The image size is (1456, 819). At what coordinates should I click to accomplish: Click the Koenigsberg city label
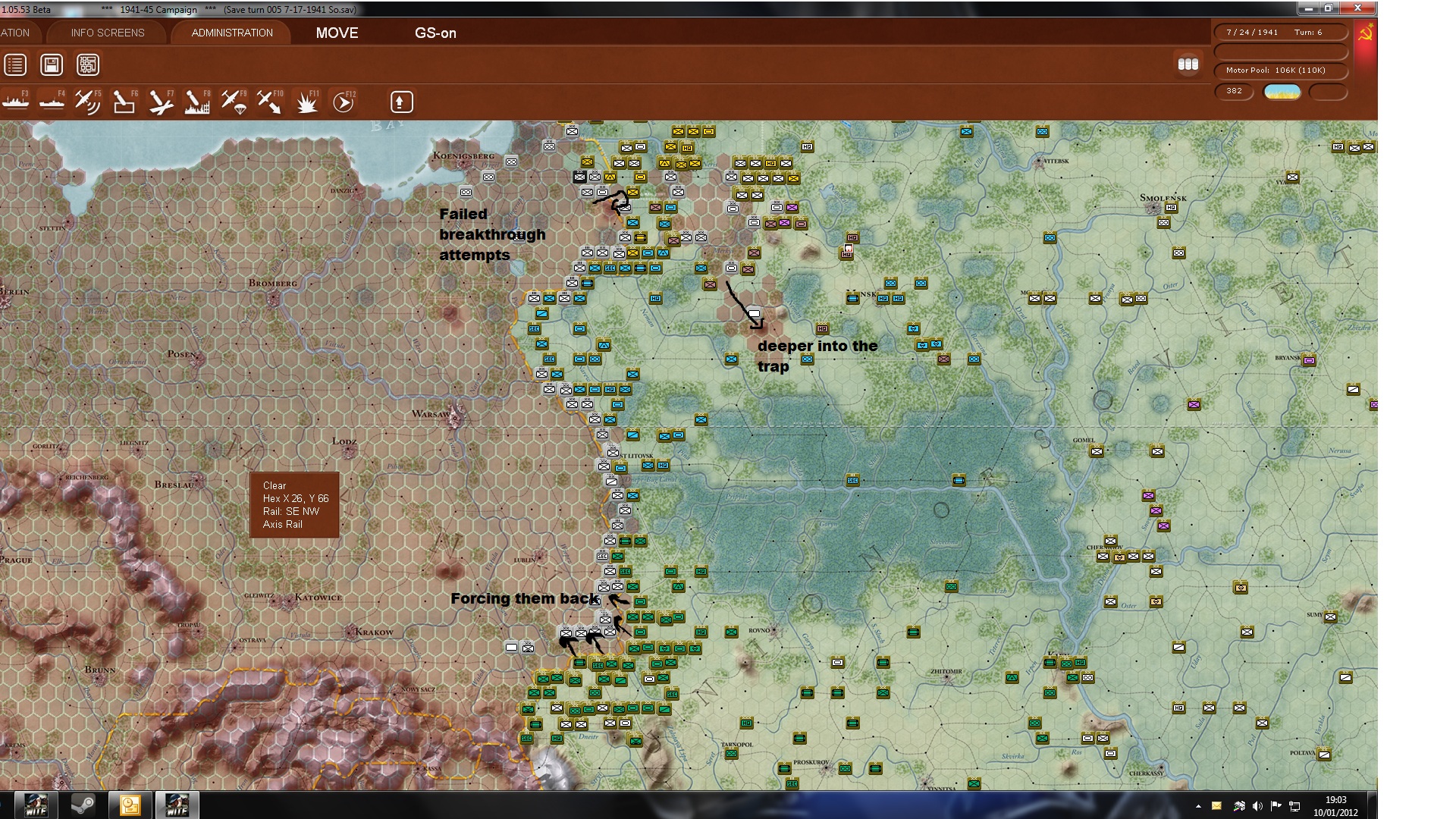point(463,156)
